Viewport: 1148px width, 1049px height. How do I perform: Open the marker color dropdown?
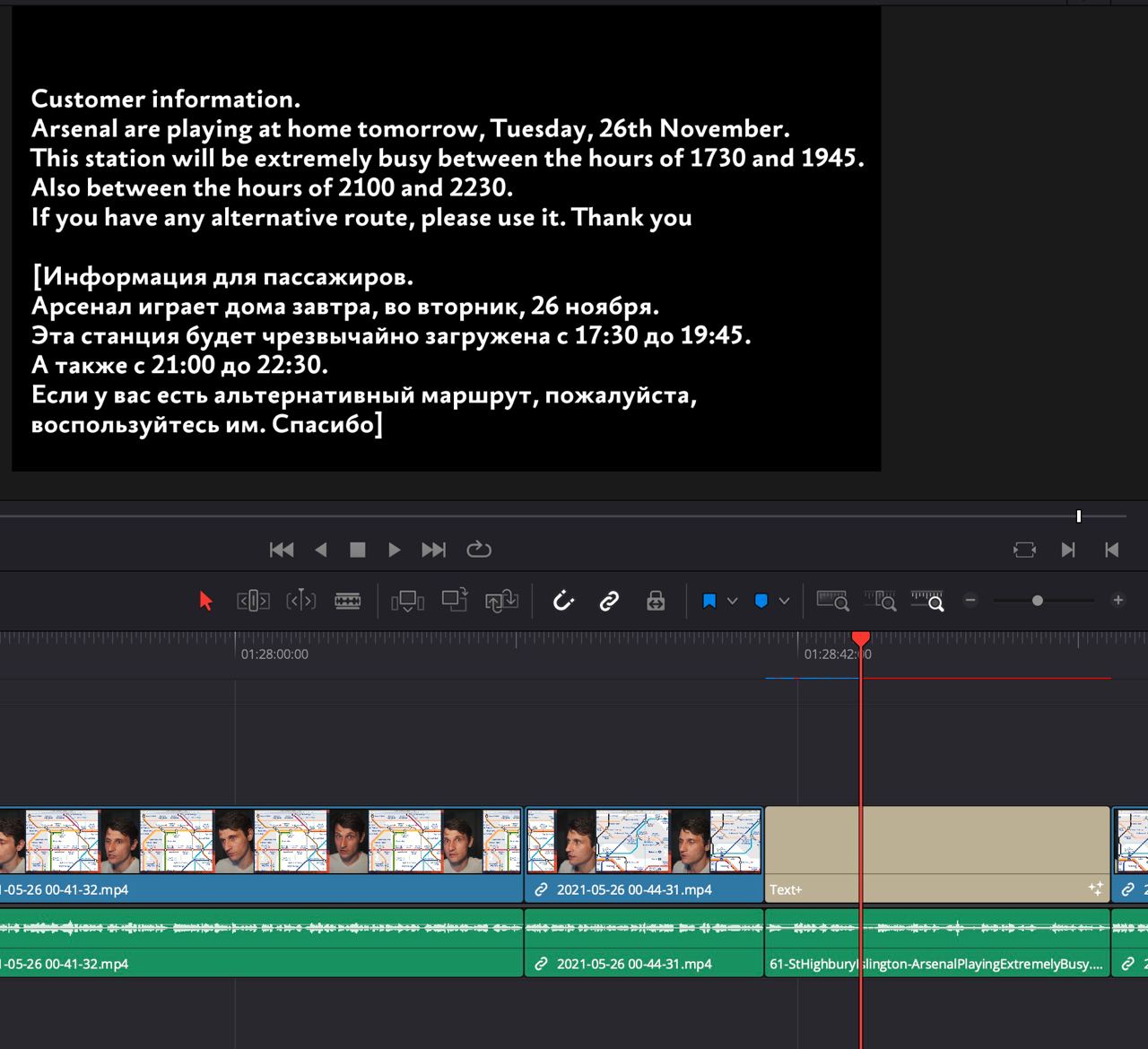click(784, 601)
